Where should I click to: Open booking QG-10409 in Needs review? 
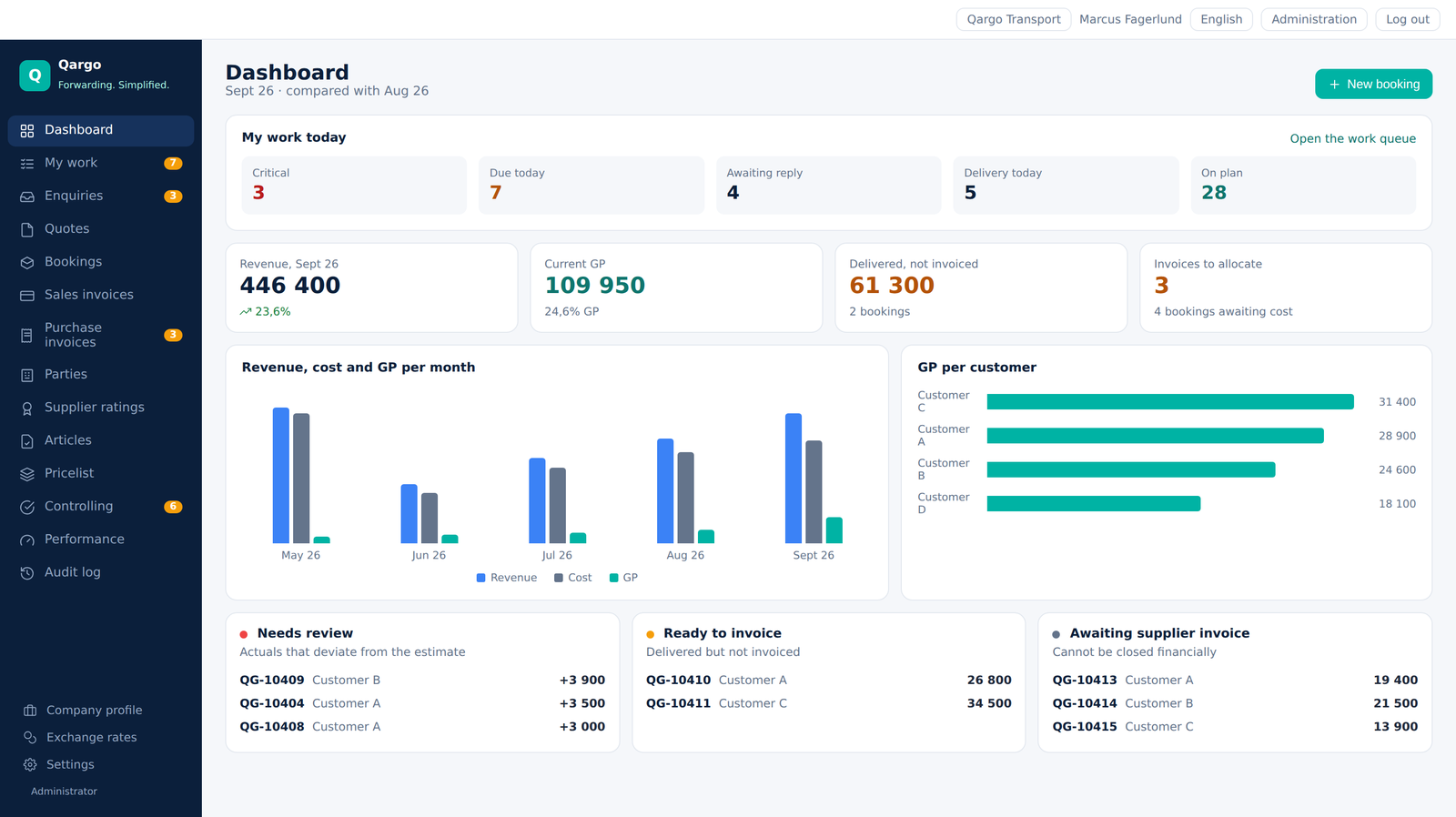coord(422,680)
